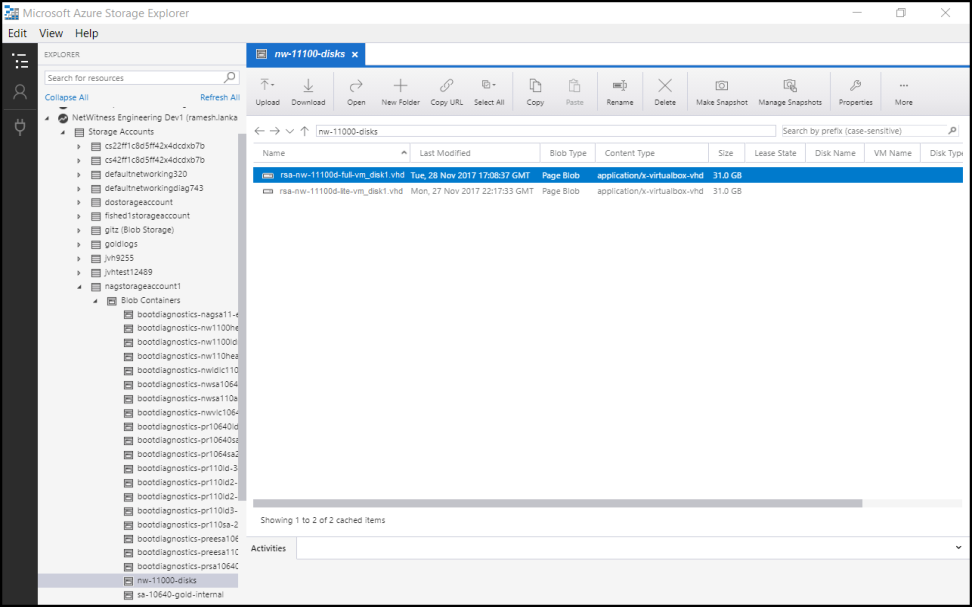
Task: Expand the defaultnetworking320 storage account
Action: 79,174
